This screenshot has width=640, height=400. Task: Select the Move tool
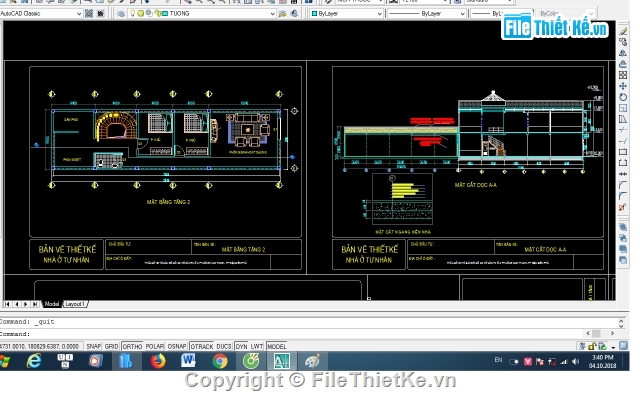tap(623, 86)
